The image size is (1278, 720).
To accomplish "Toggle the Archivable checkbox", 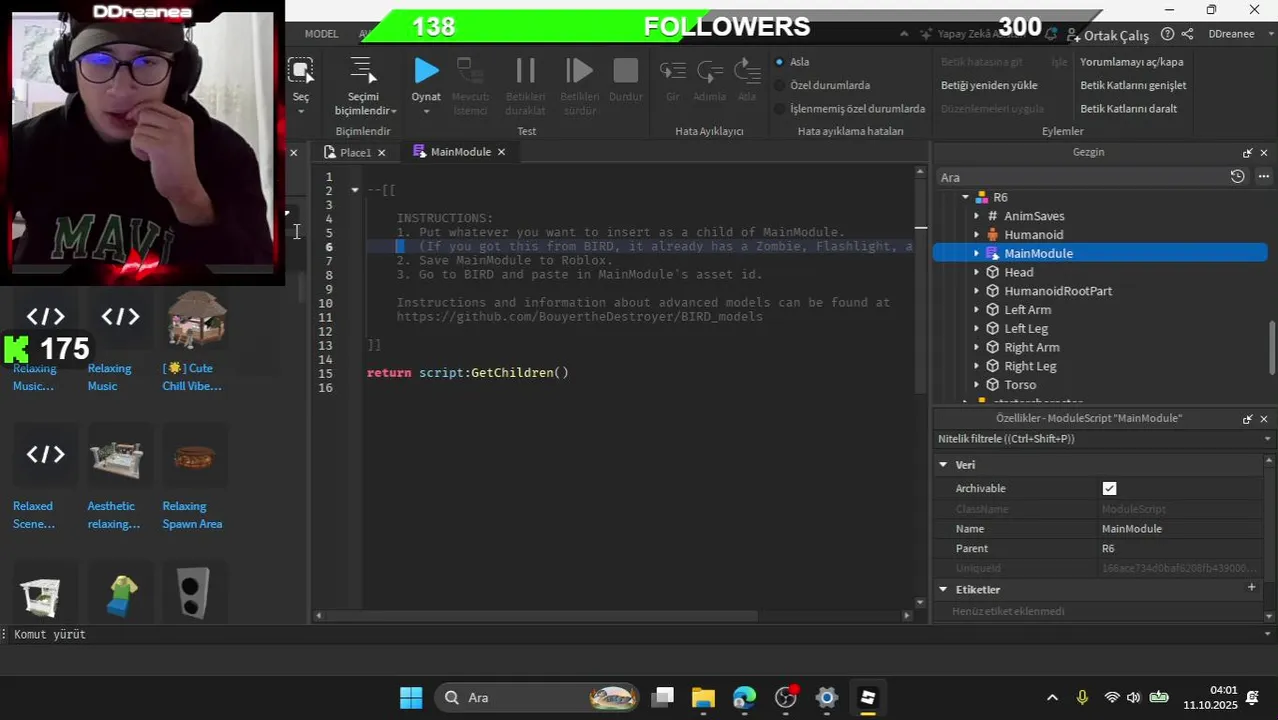I will tap(1109, 488).
